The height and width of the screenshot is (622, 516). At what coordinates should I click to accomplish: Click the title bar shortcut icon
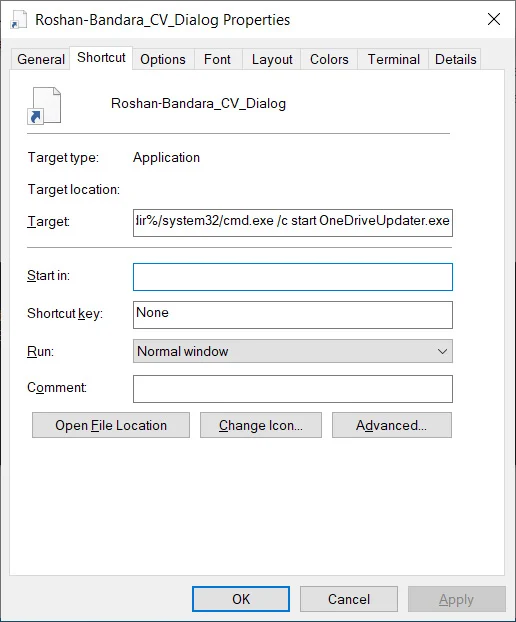19,20
